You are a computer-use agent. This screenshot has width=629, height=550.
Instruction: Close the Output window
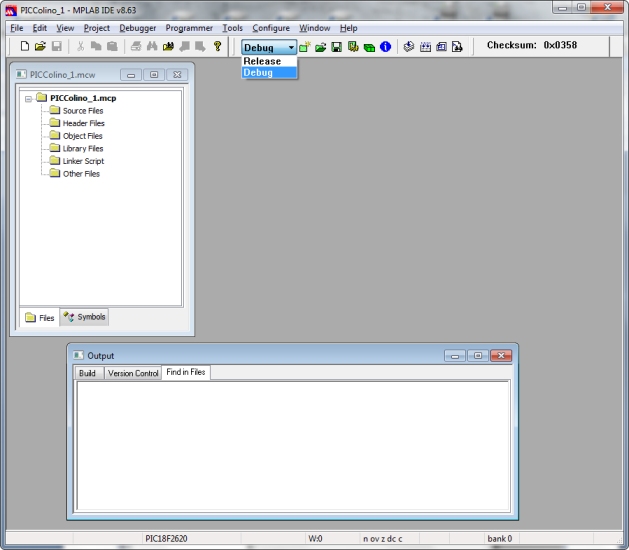click(501, 356)
